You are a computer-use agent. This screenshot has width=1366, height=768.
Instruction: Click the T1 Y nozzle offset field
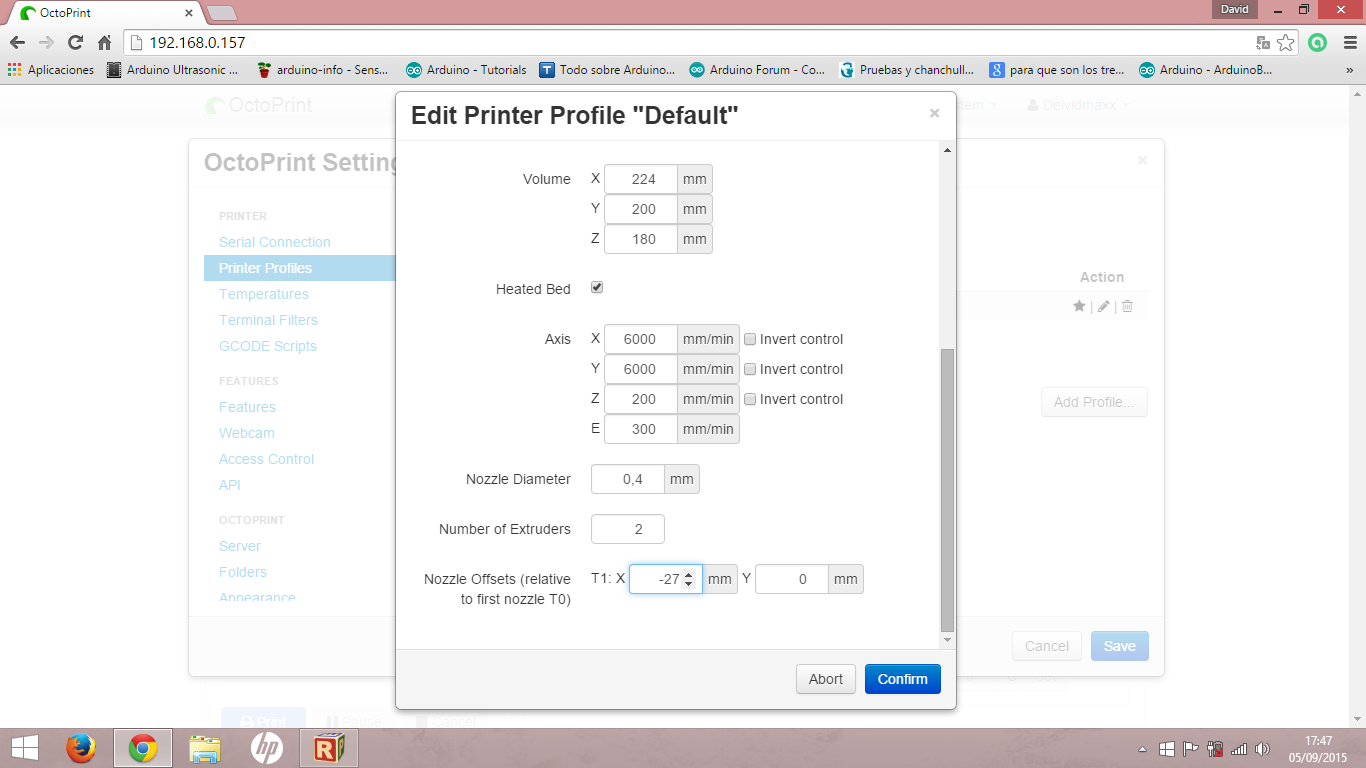tap(792, 579)
